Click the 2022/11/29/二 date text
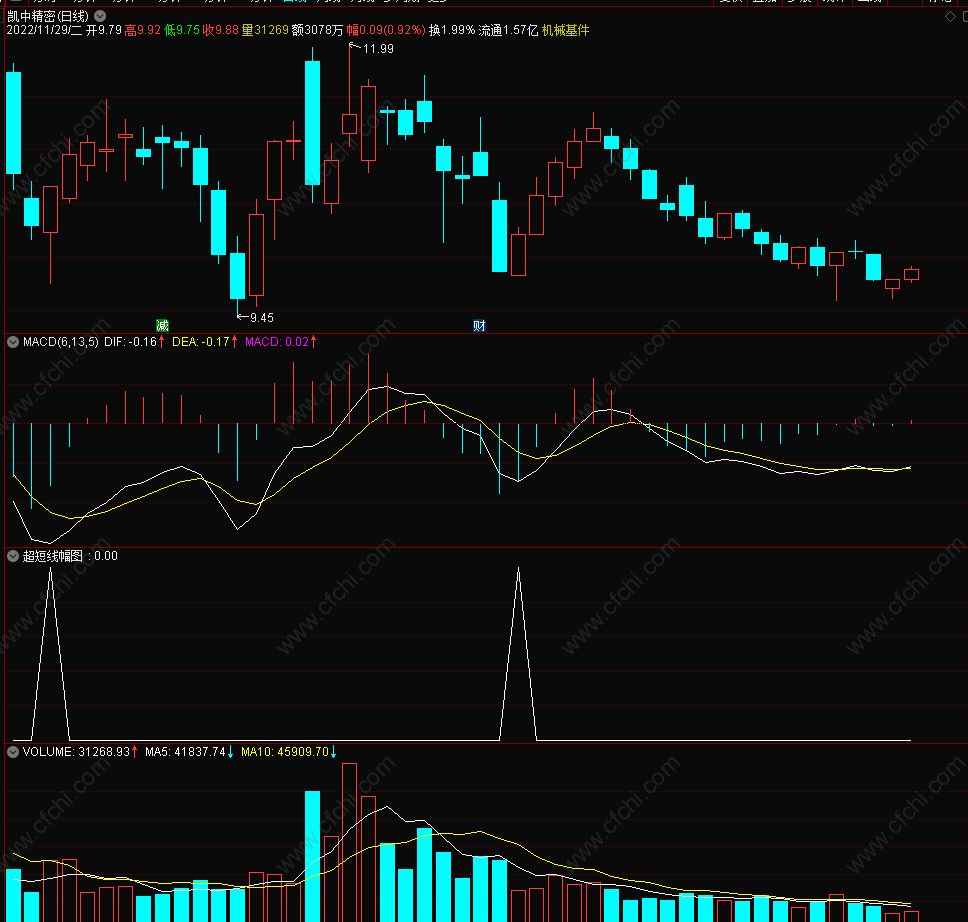 coord(44,30)
